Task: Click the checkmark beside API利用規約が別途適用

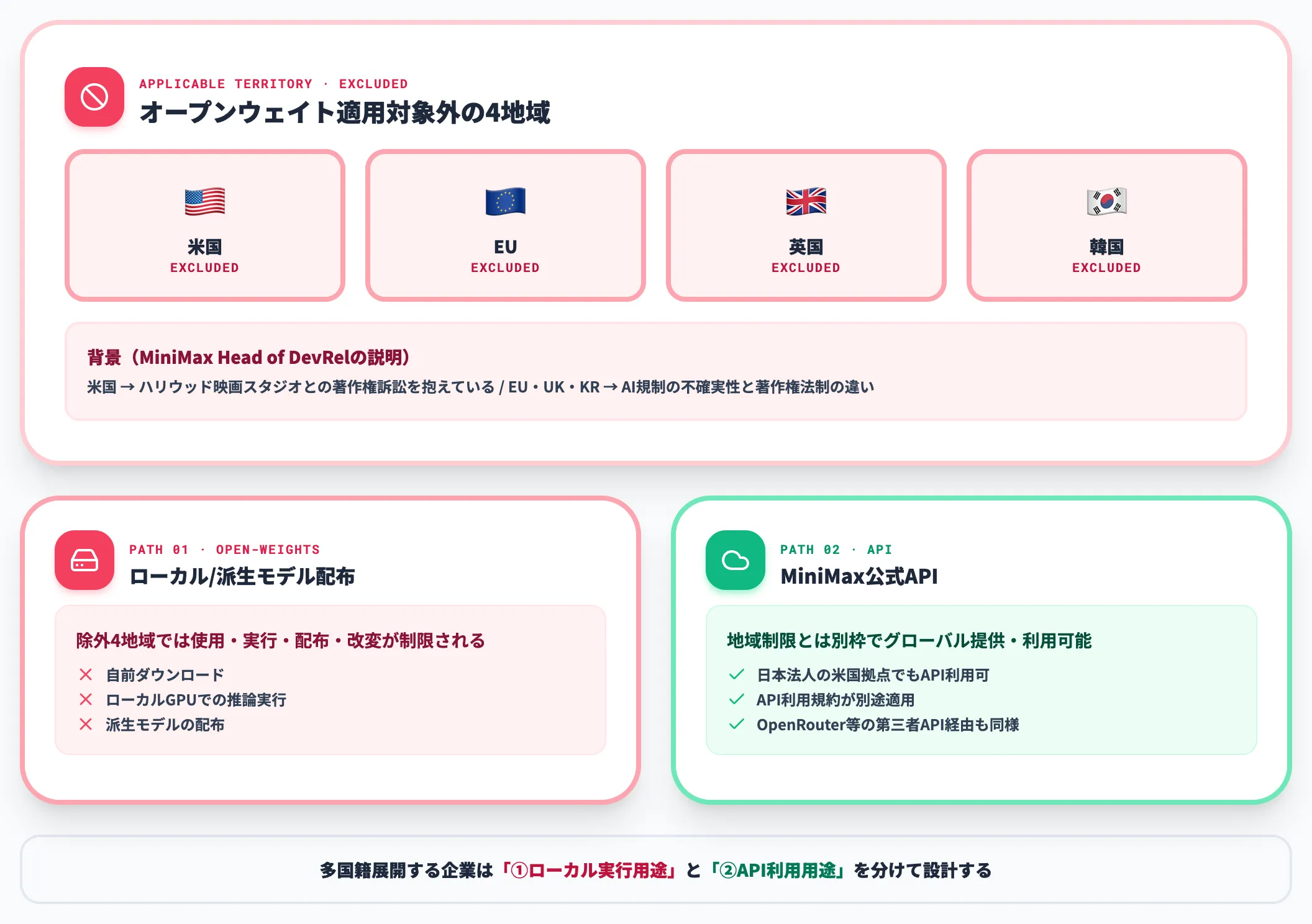Action: click(x=737, y=699)
